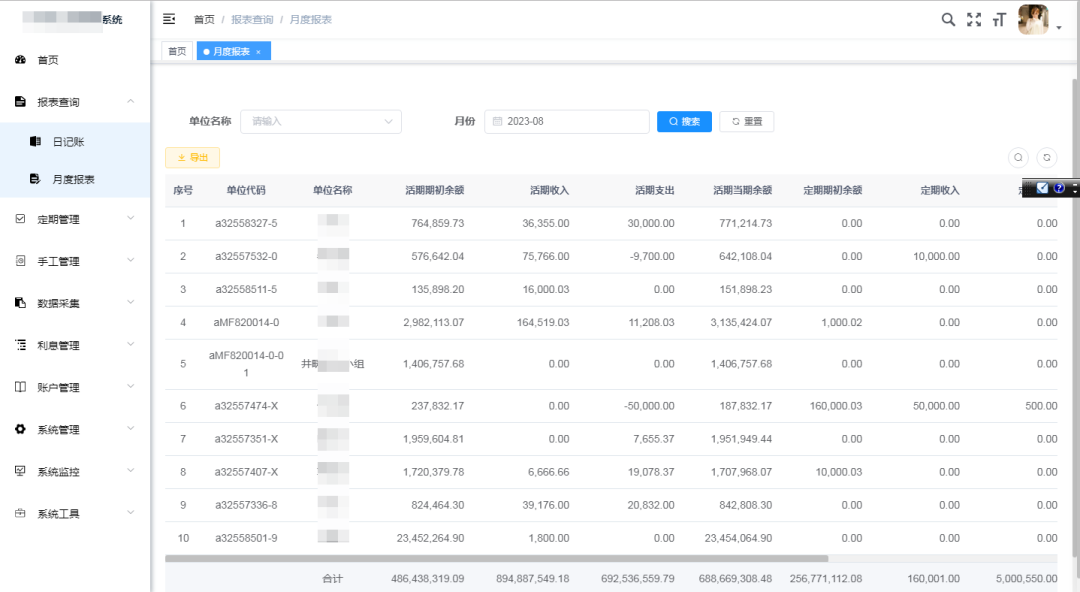The image size is (1080, 592).
Task: Toggle search area with round magnifier icon
Action: coord(1018,157)
